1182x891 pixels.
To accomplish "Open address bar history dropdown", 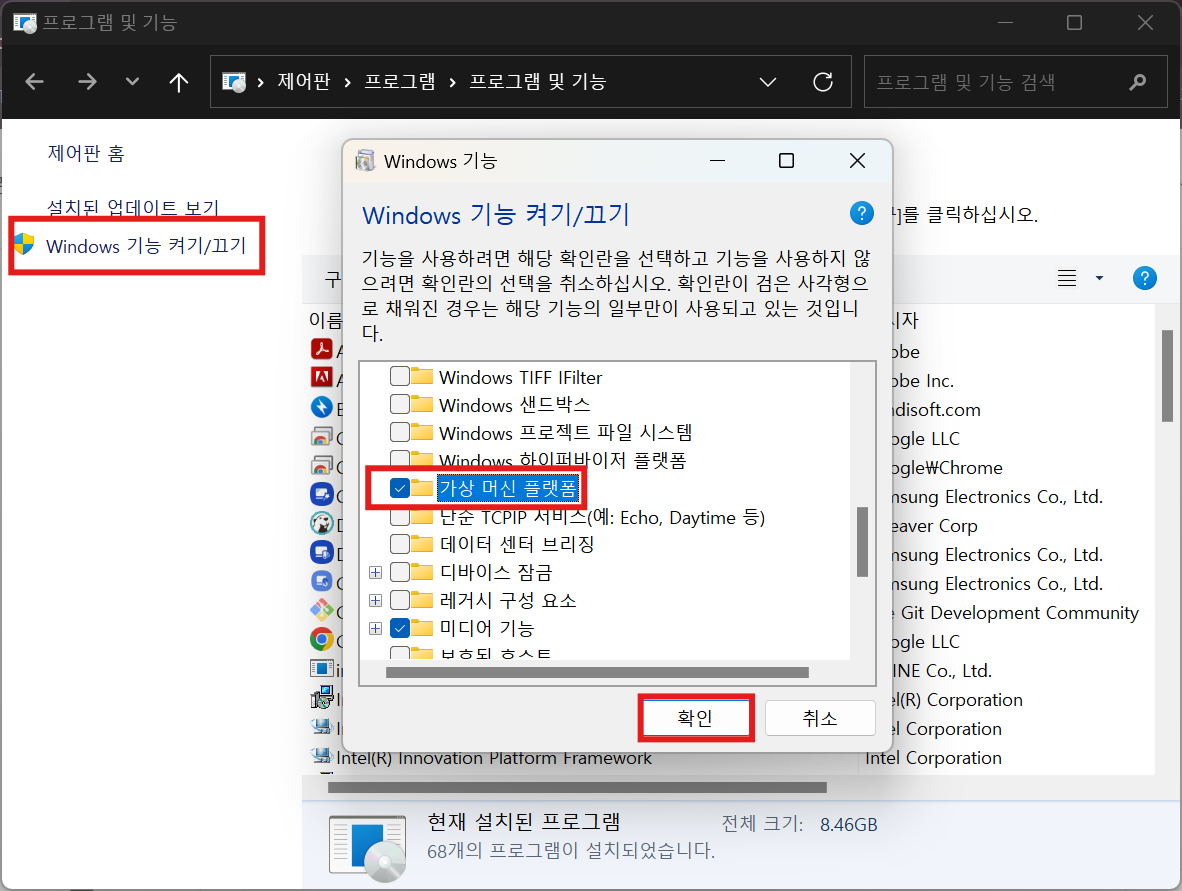I will pos(767,81).
